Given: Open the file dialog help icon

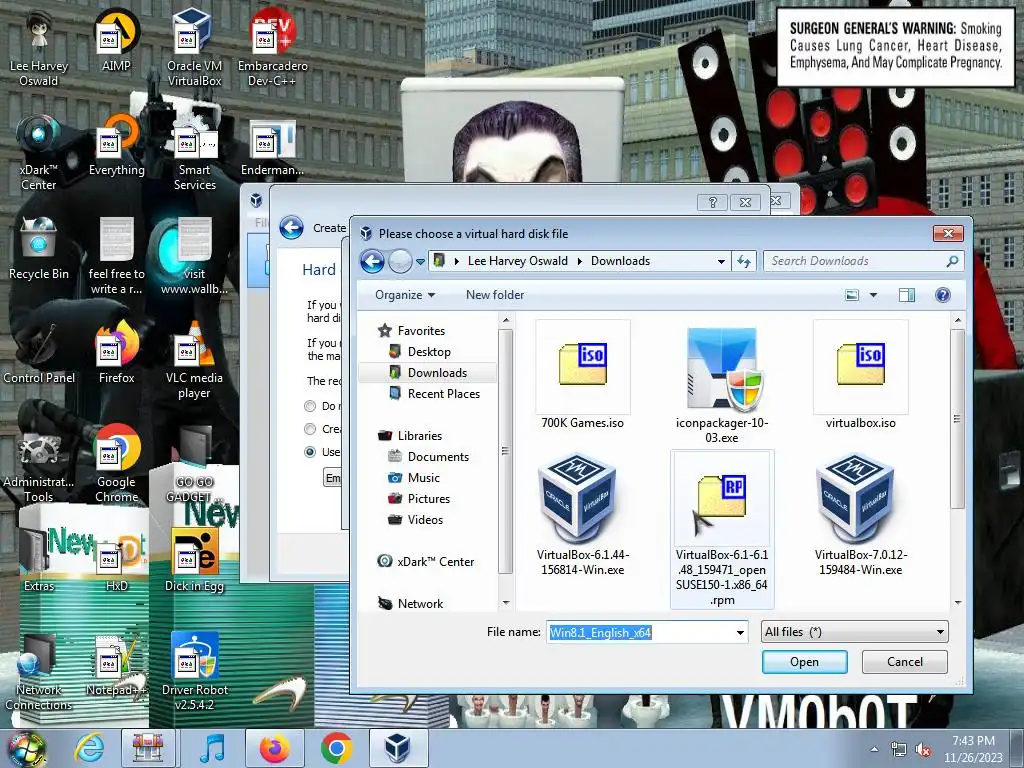Looking at the screenshot, I should click(x=942, y=295).
